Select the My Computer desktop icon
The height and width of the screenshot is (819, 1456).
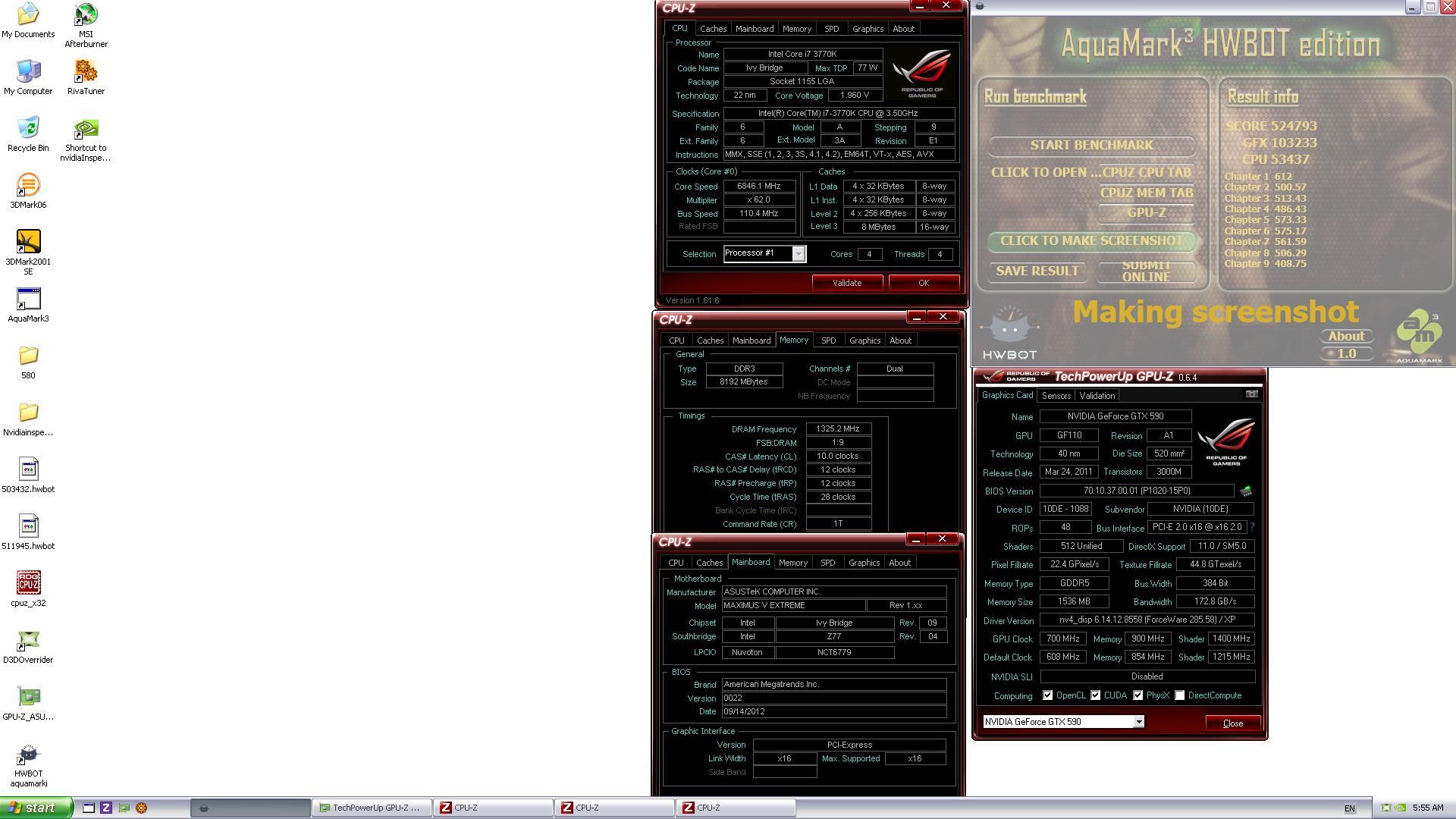[x=28, y=77]
